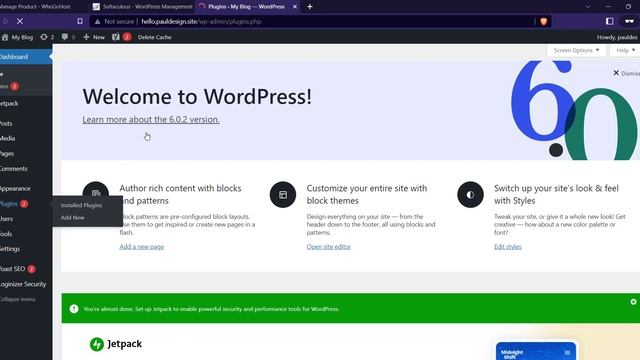Viewport: 640px width, 360px height.
Task: Open the New content menu
Action: coord(94,37)
